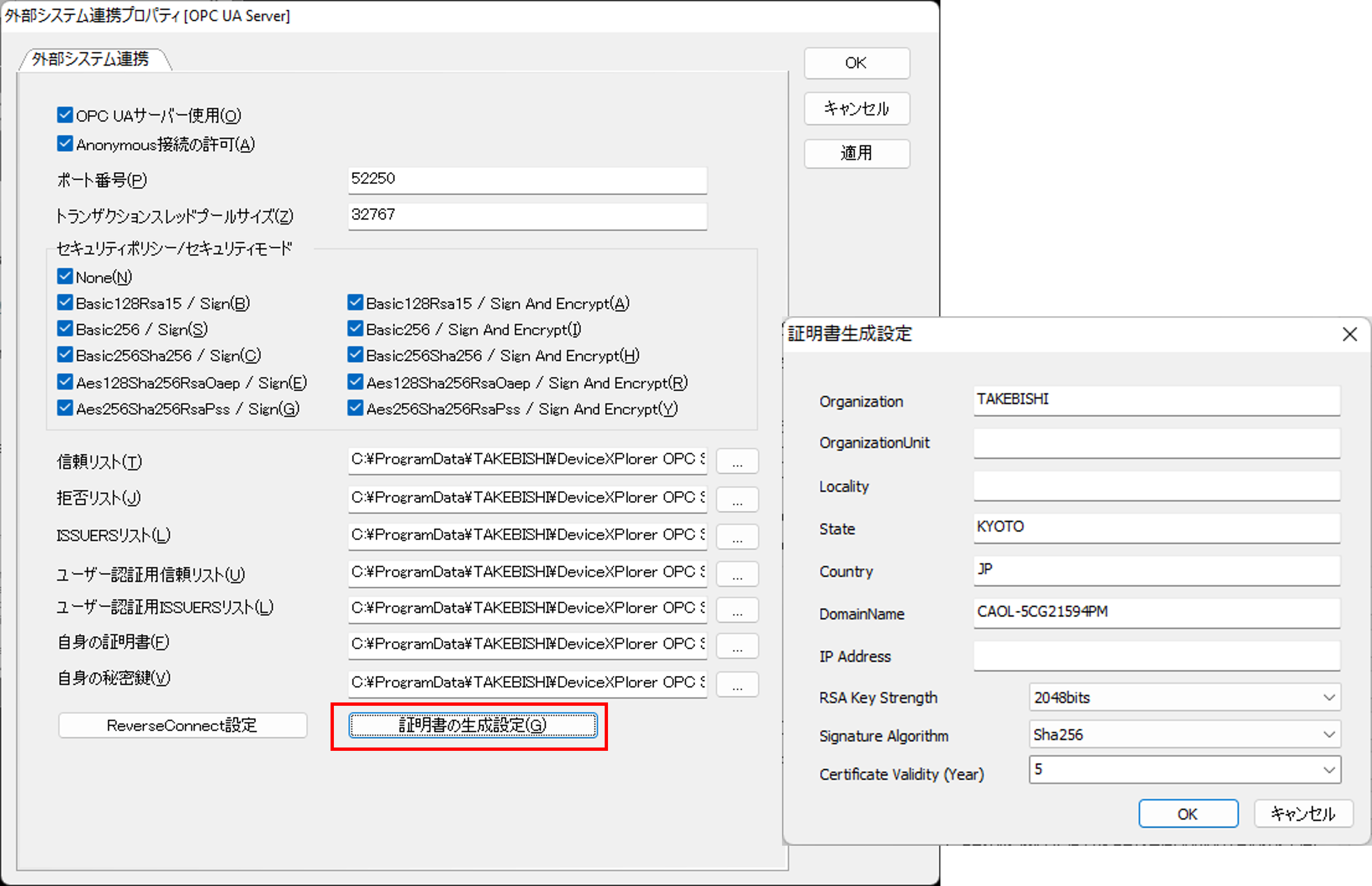Click the ポート番号 input field

coord(527,180)
